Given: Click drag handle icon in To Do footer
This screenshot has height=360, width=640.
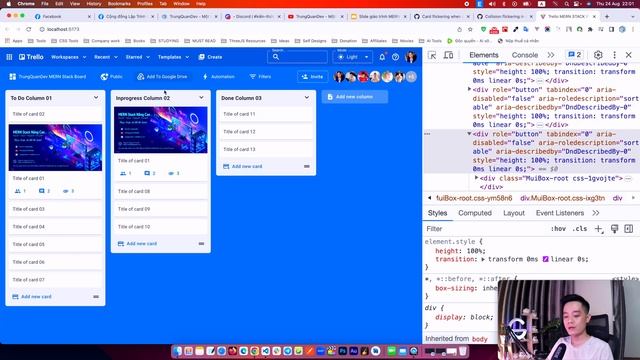Looking at the screenshot, I should [x=96, y=297].
